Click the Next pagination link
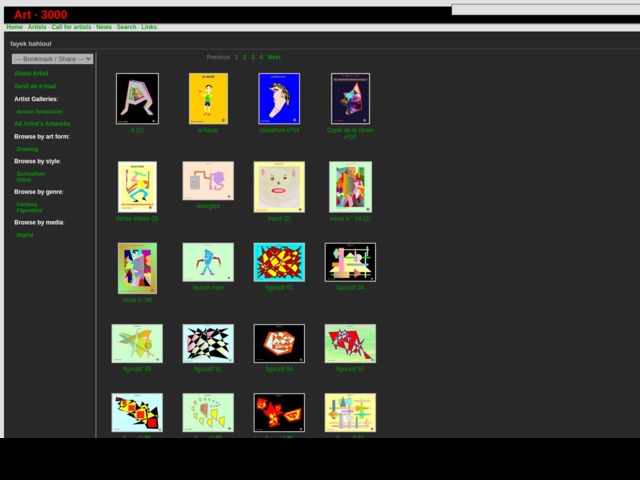The image size is (640, 480). 274,57
